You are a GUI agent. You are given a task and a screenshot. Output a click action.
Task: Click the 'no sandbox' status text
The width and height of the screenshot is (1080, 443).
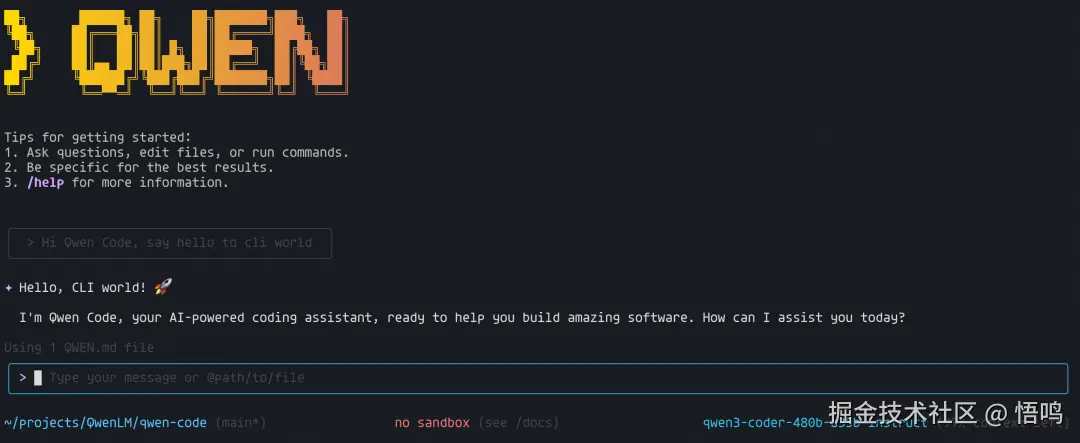[x=432, y=422]
